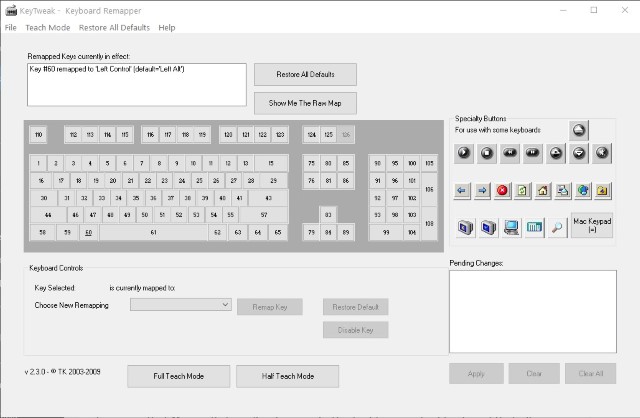Image resolution: width=640 pixels, height=418 pixels.
Task: Click the Calculator specialty button
Action: coord(534,227)
